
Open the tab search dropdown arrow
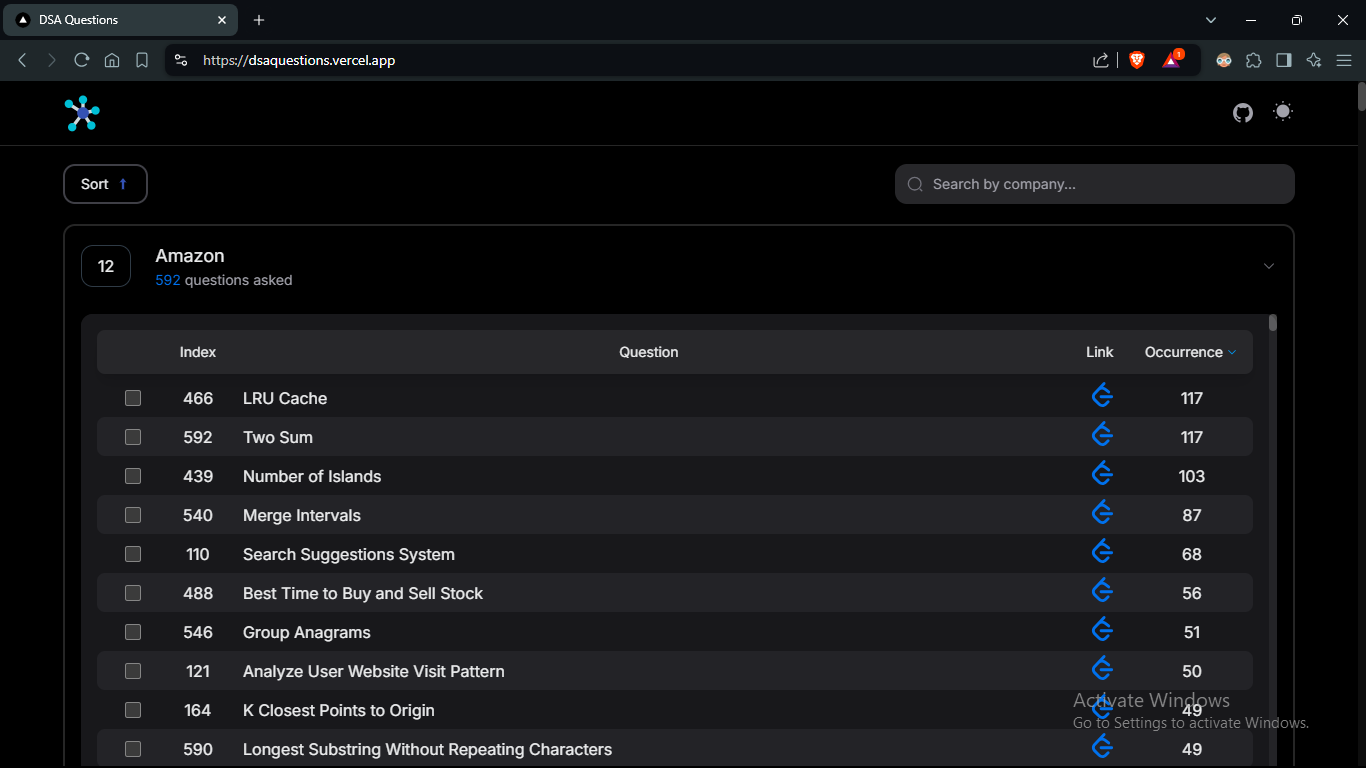1211,20
